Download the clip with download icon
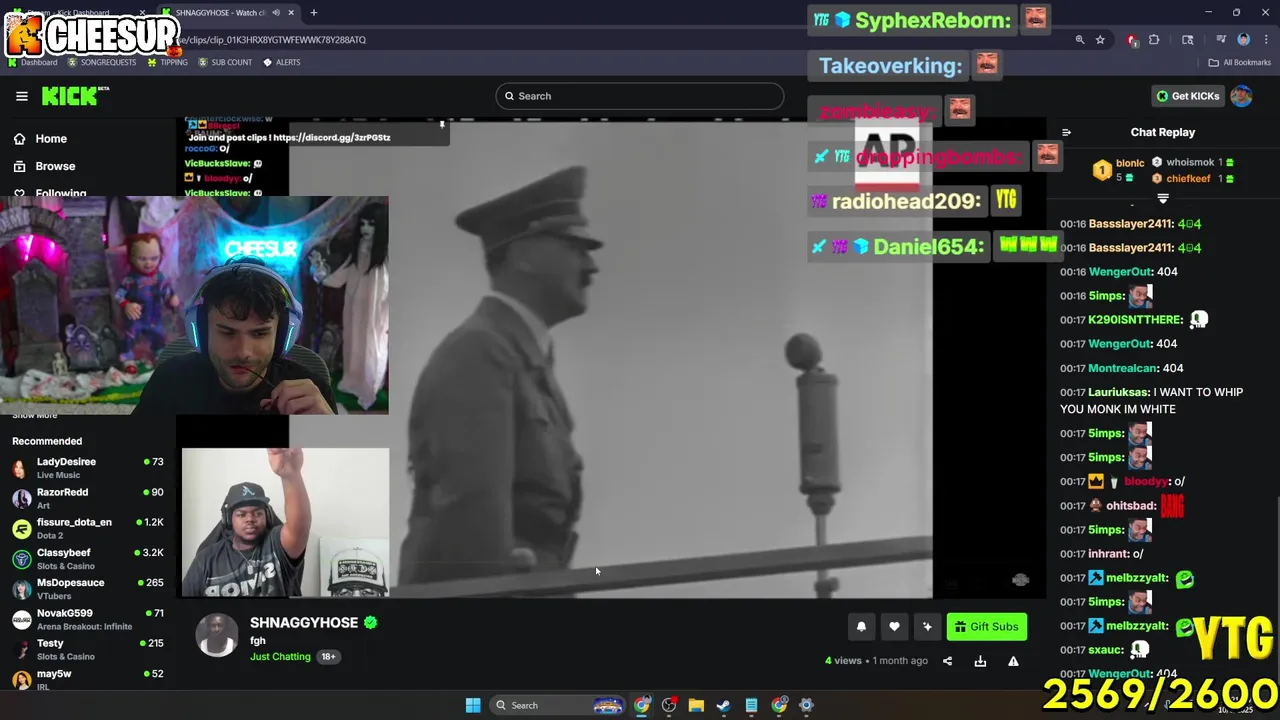 [980, 661]
